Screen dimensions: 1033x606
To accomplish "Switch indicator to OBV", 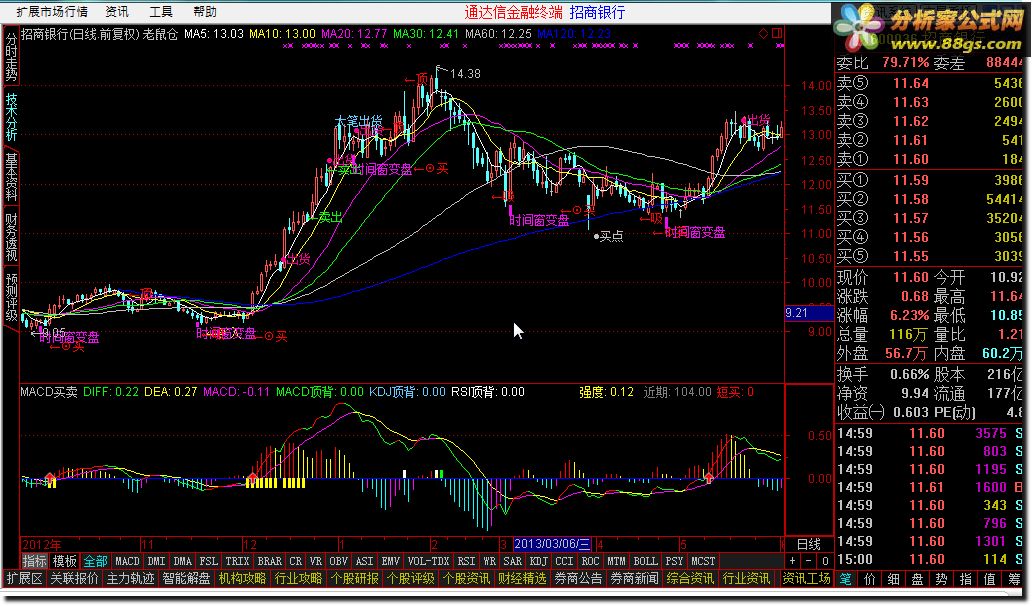I will coord(339,561).
